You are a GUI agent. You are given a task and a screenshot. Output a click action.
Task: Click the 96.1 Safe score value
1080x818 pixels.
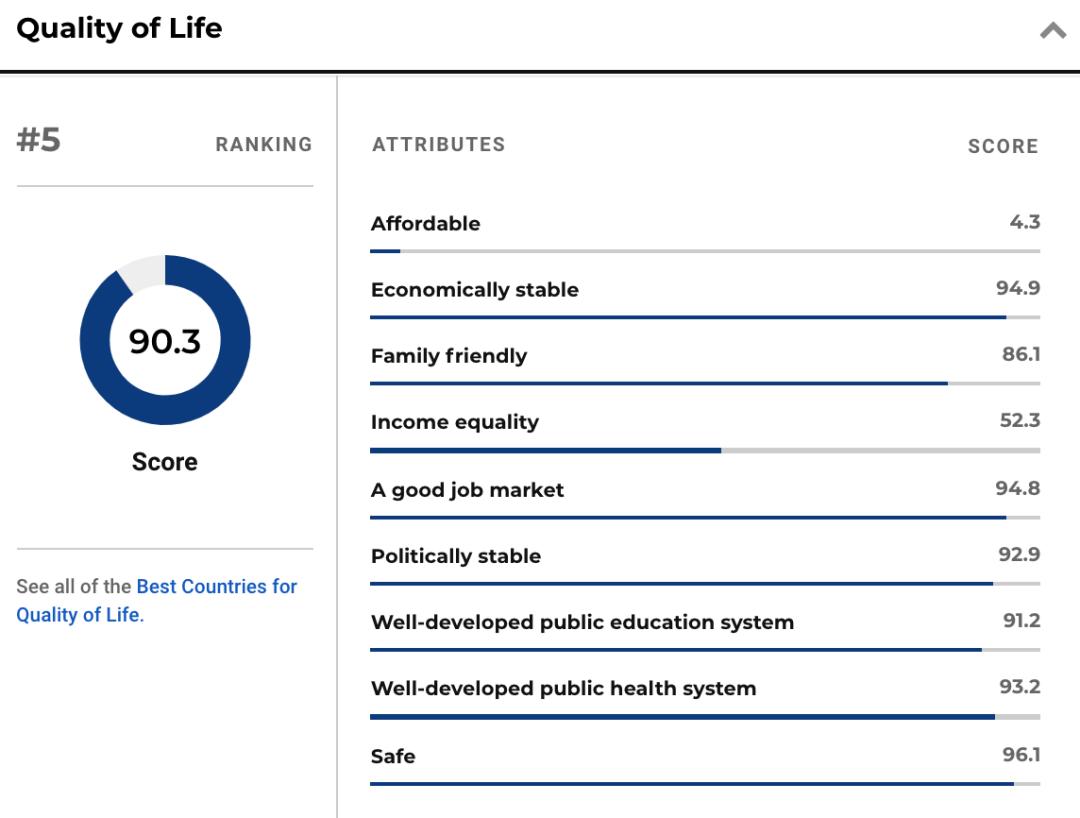1021,755
